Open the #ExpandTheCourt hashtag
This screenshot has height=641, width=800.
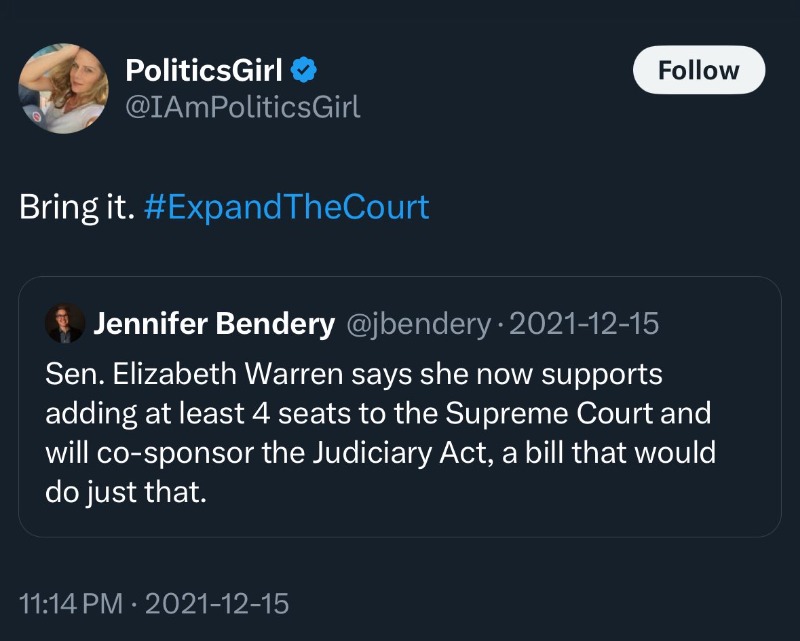pyautogui.click(x=287, y=206)
